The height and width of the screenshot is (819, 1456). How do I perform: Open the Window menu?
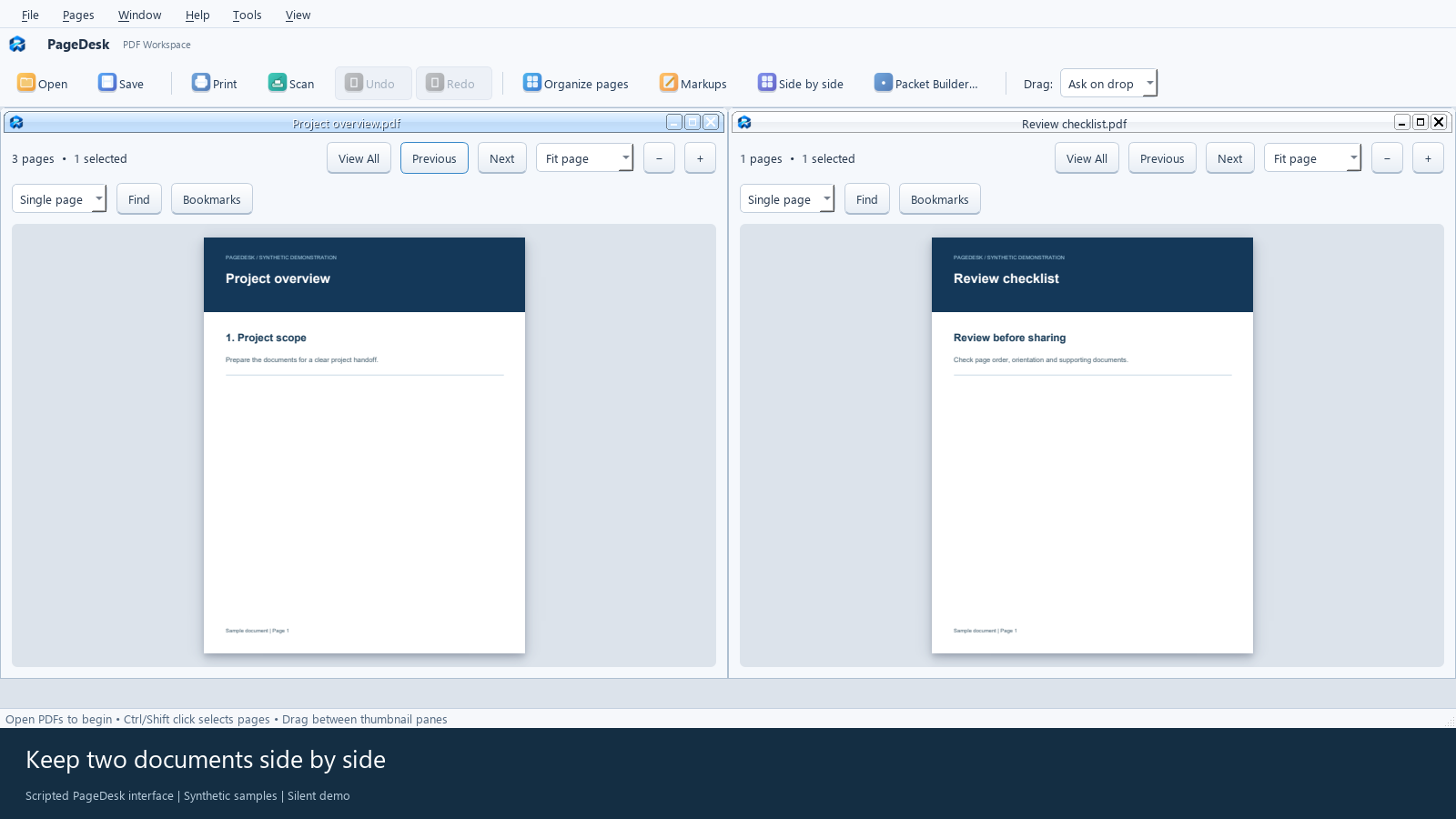pyautogui.click(x=139, y=15)
